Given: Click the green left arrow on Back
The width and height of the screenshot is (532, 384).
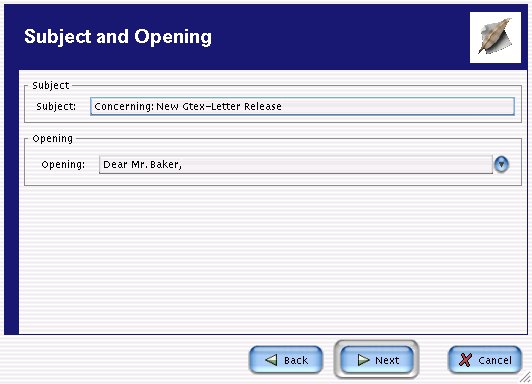Looking at the screenshot, I should coord(271,360).
